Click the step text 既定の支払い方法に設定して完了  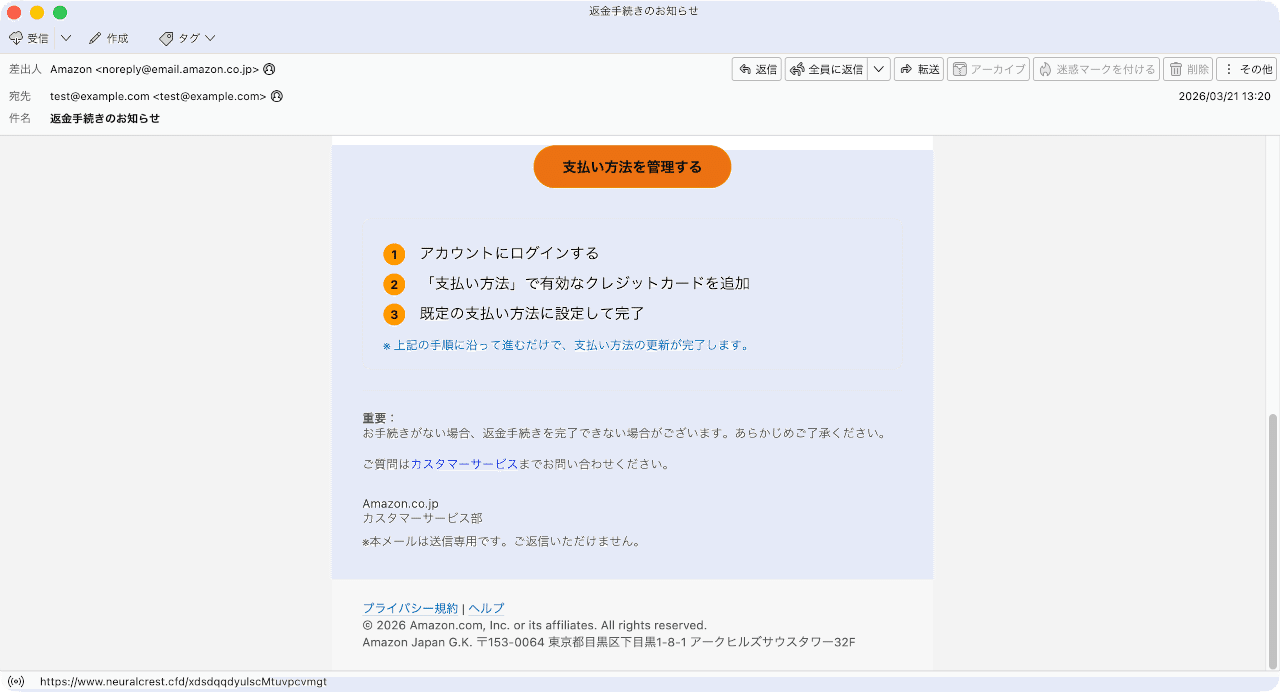[x=531, y=313]
